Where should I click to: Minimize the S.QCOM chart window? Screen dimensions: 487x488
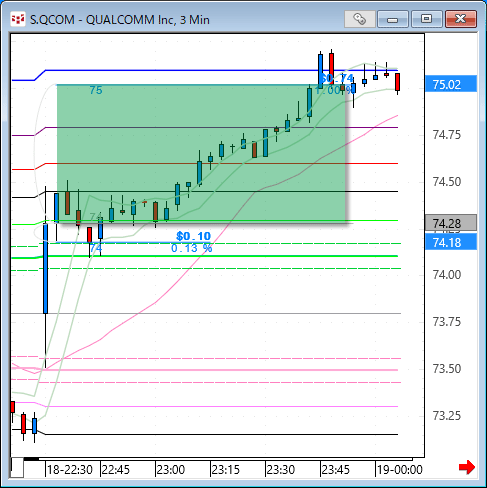(393, 19)
